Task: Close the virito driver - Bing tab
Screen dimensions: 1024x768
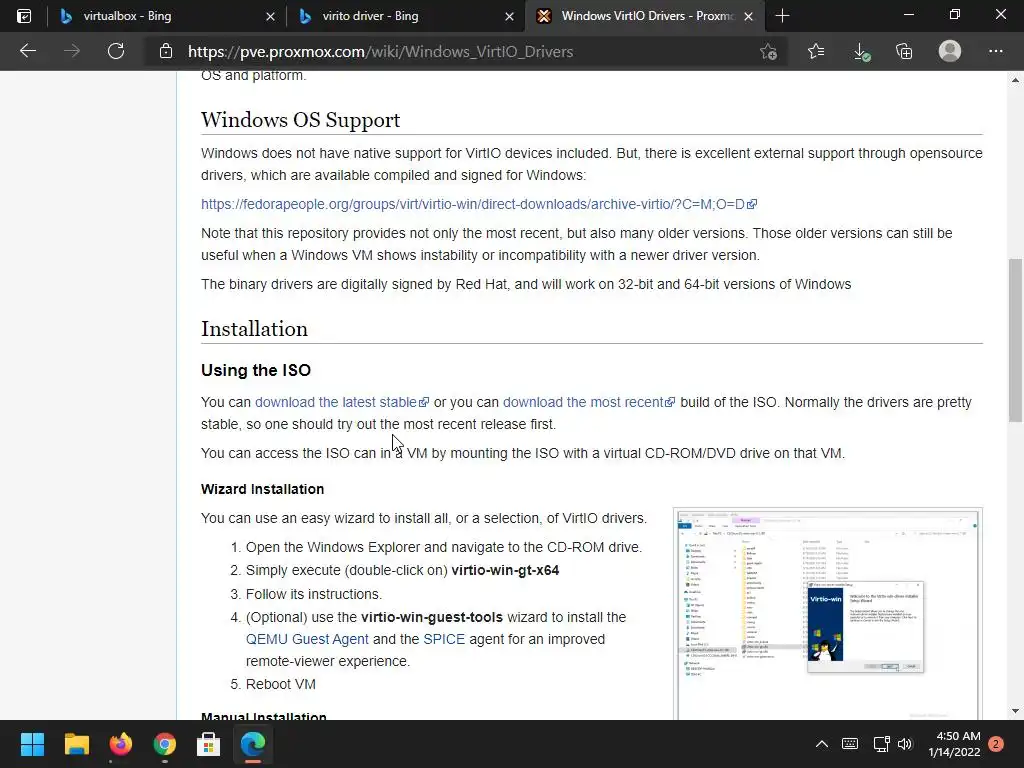Action: 509,16
